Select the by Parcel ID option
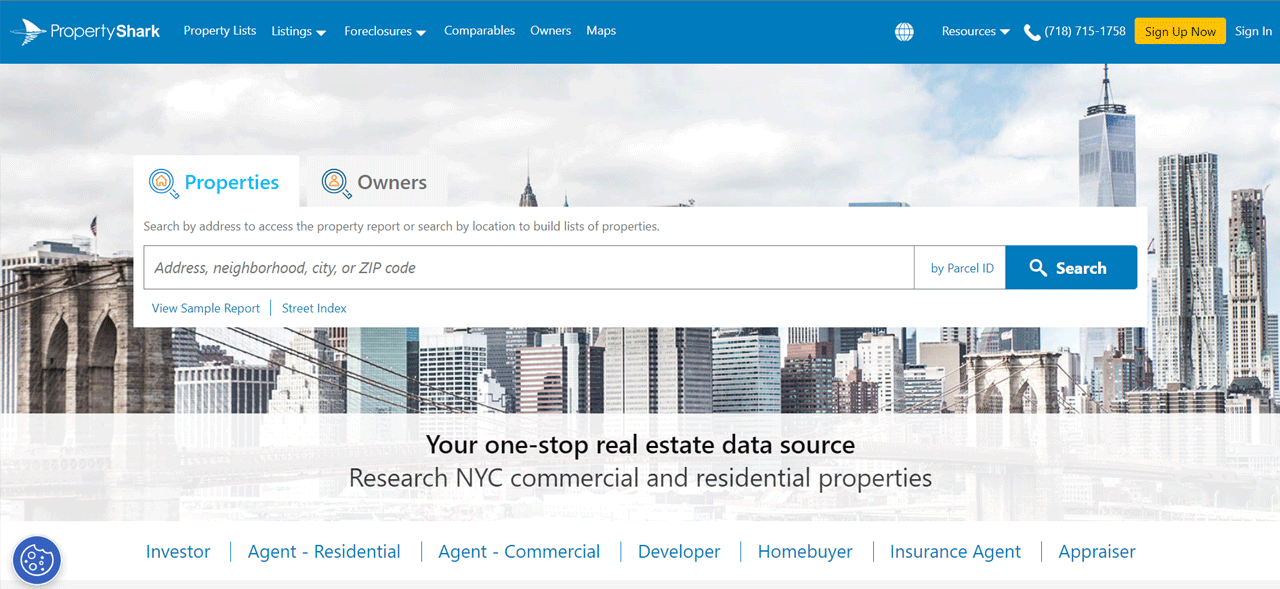The image size is (1280, 589). [959, 267]
